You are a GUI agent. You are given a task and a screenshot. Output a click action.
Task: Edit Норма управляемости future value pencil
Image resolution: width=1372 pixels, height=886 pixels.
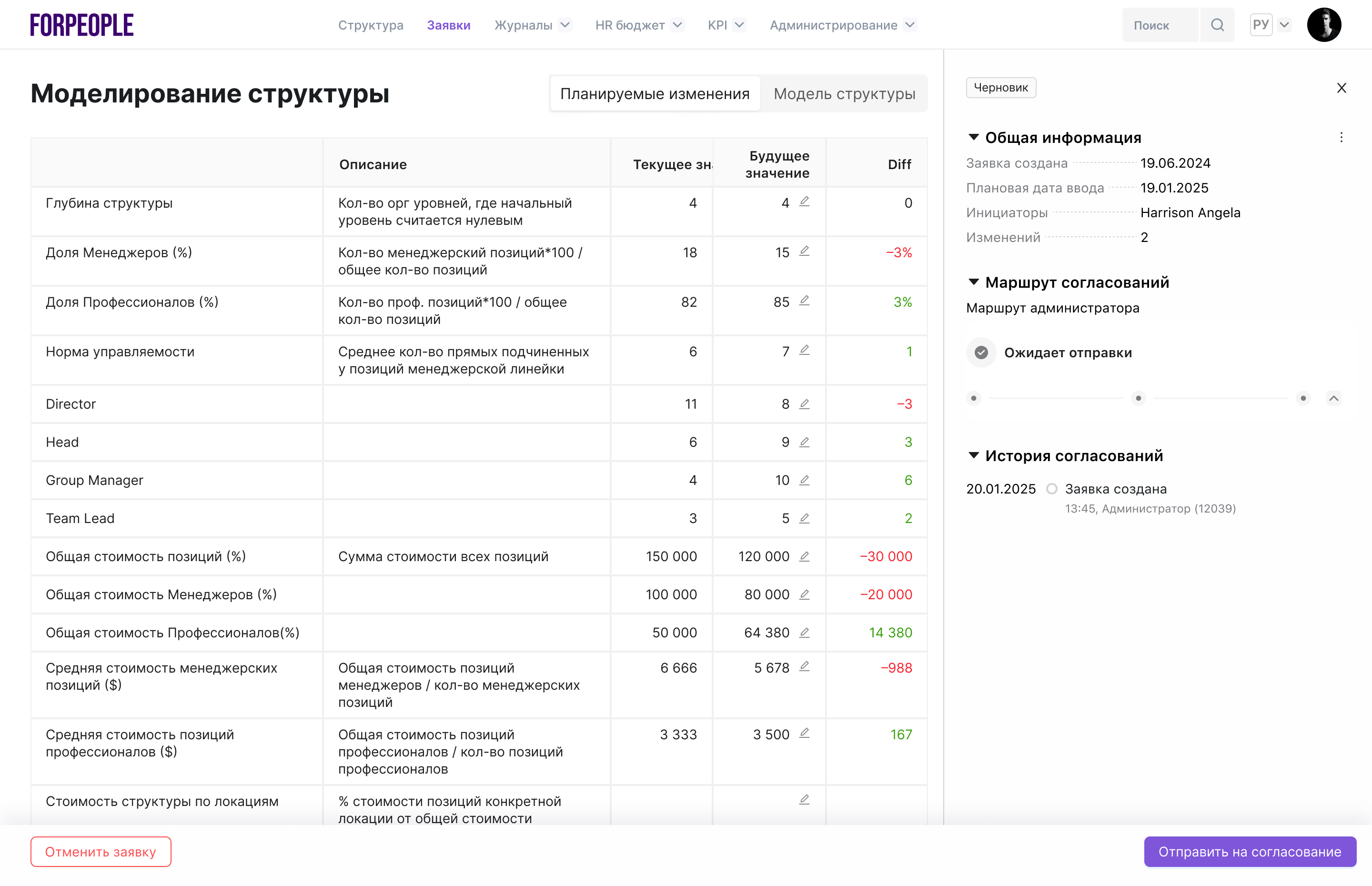(x=804, y=350)
